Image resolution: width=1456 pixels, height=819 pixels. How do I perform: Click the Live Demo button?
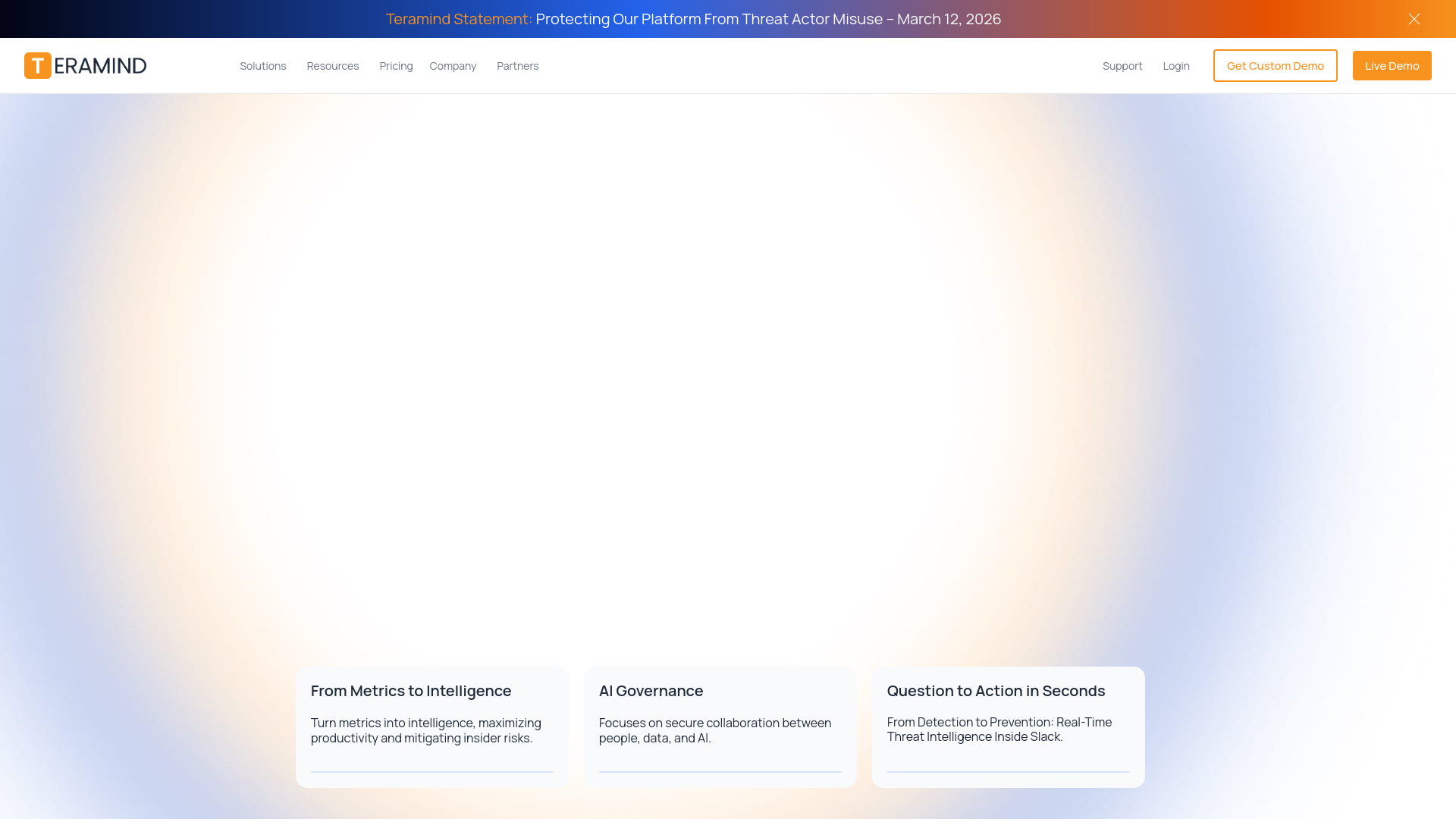[x=1392, y=66]
